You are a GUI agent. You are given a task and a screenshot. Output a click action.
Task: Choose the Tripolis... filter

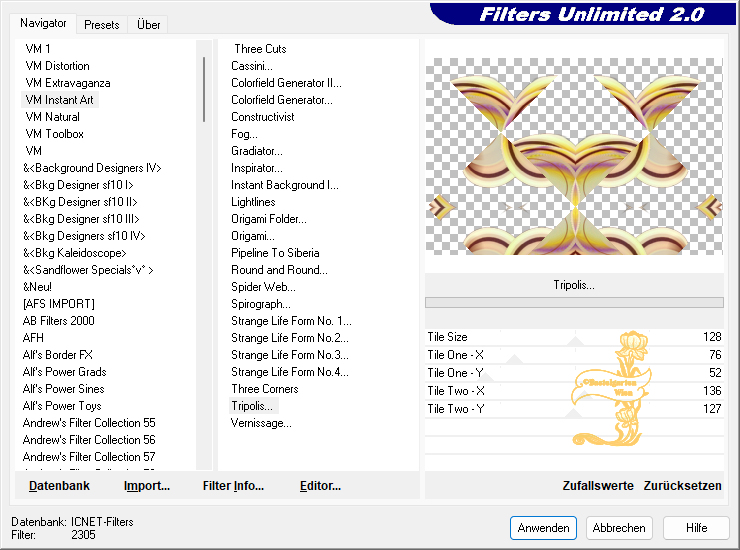(x=252, y=406)
